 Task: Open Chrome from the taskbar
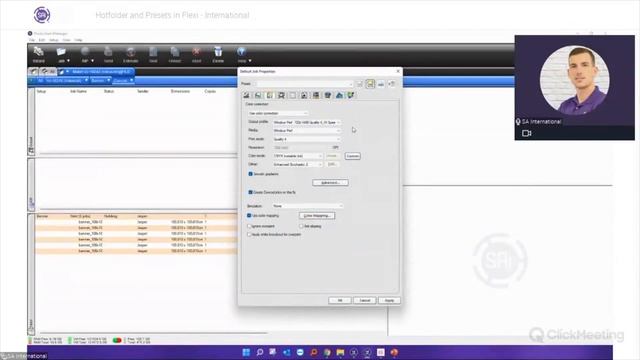[x=327, y=352]
